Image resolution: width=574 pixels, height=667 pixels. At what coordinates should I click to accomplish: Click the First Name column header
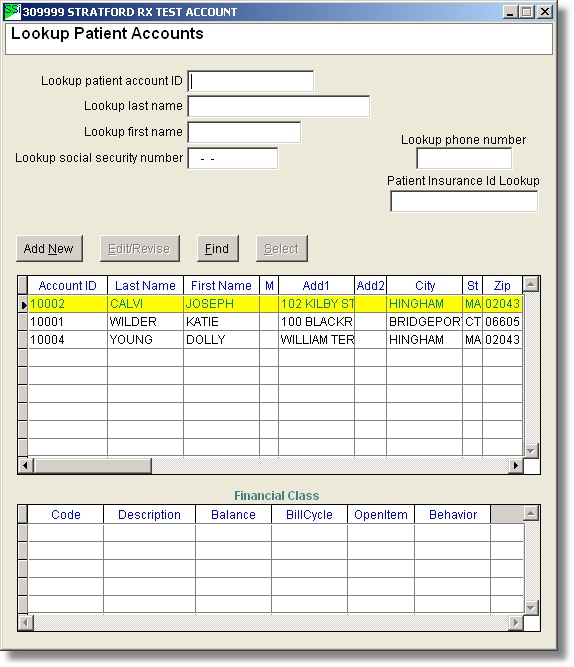[x=221, y=285]
